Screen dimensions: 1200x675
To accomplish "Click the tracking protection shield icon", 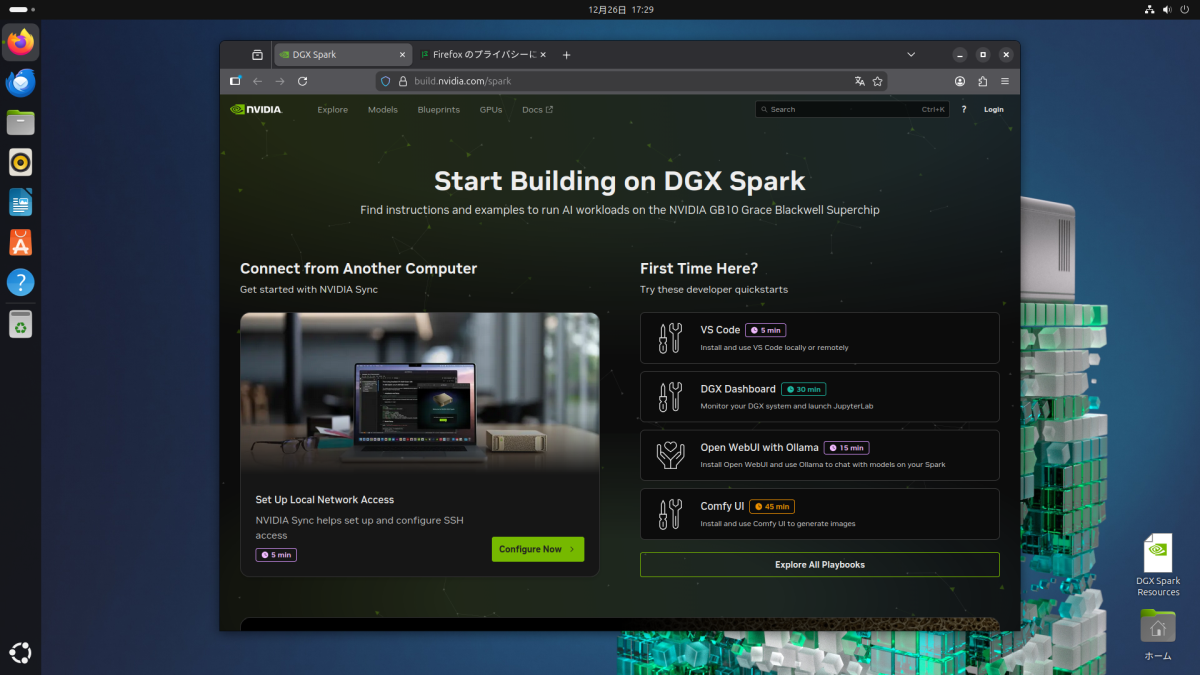I will pos(386,81).
